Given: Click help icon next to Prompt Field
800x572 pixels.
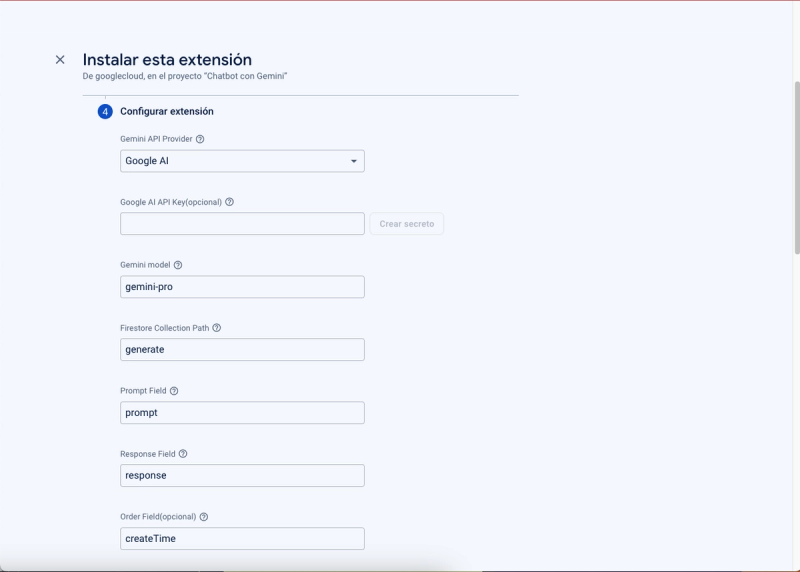Looking at the screenshot, I should coord(174,391).
